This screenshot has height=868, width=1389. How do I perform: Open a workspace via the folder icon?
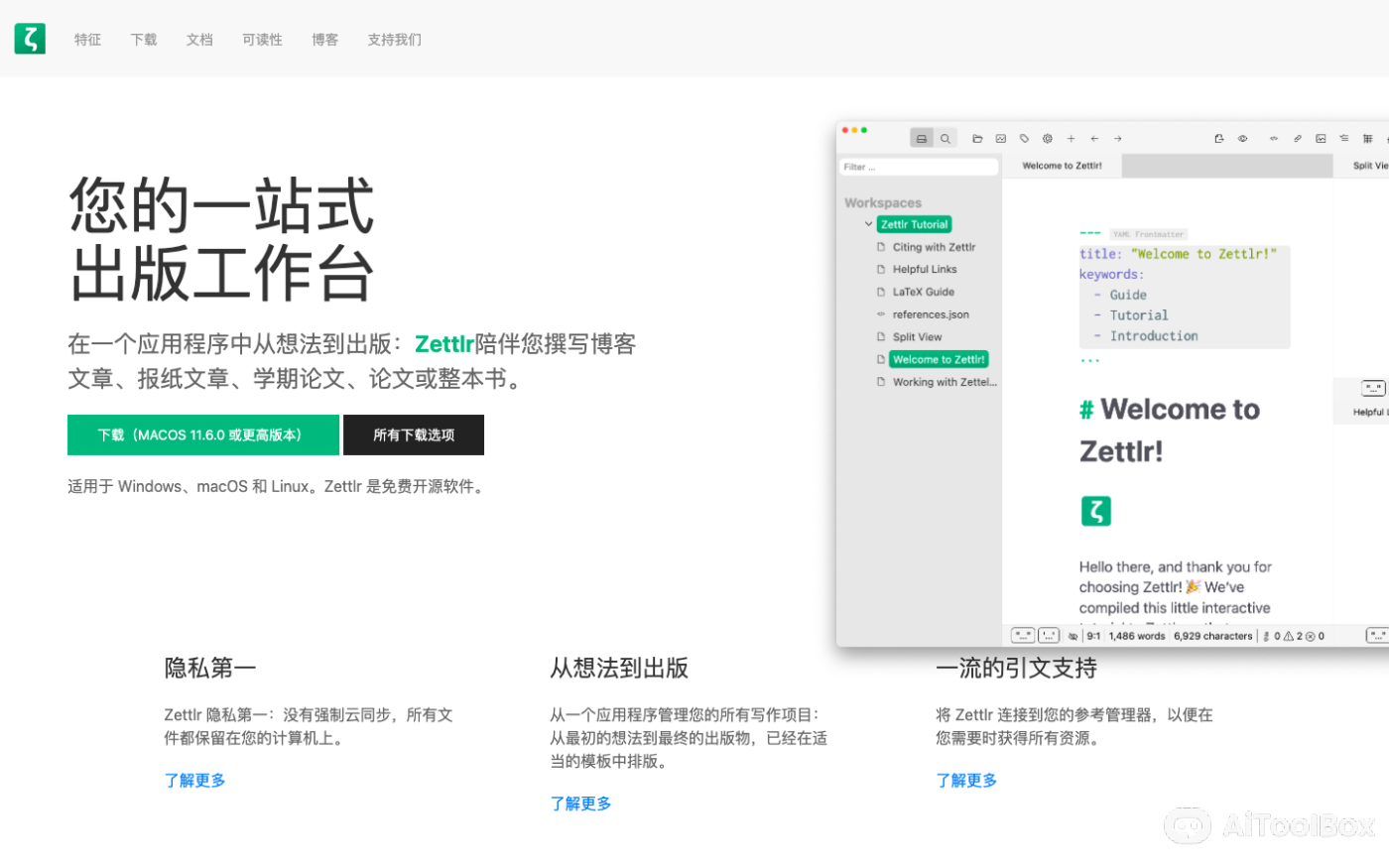[x=977, y=138]
